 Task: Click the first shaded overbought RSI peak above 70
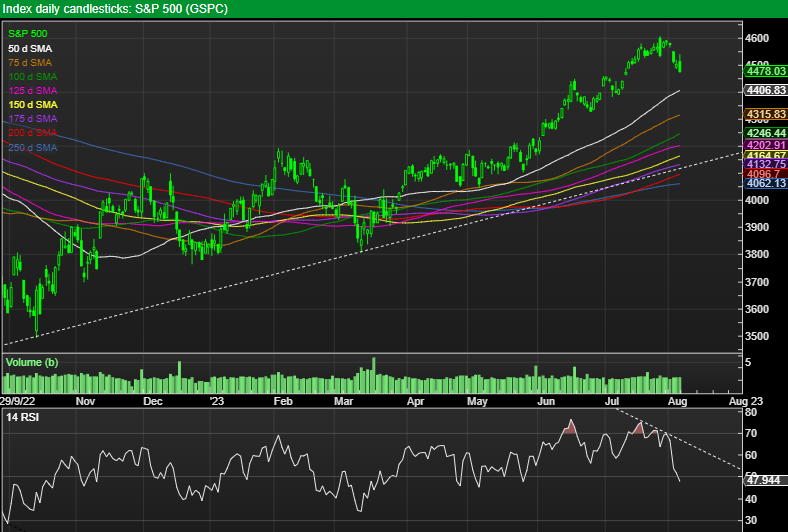click(570, 428)
